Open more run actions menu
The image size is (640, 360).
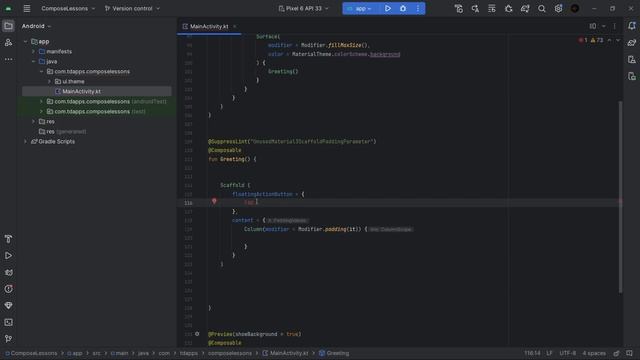(418, 8)
